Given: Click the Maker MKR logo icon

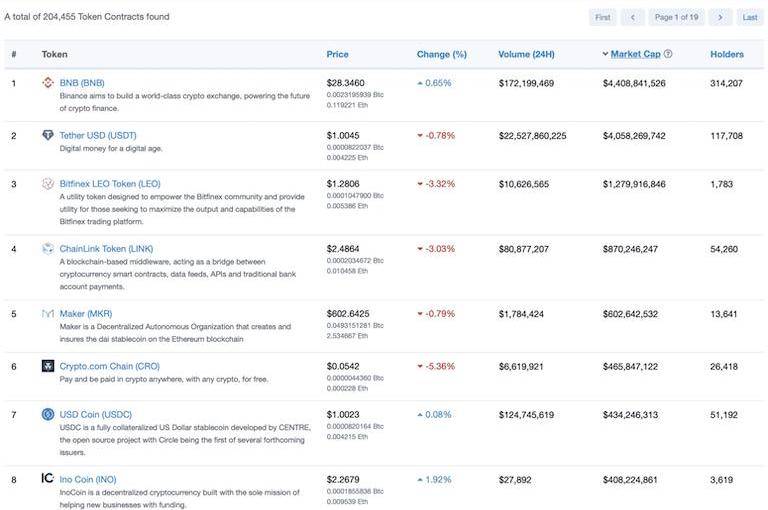Looking at the screenshot, I should tap(48, 314).
